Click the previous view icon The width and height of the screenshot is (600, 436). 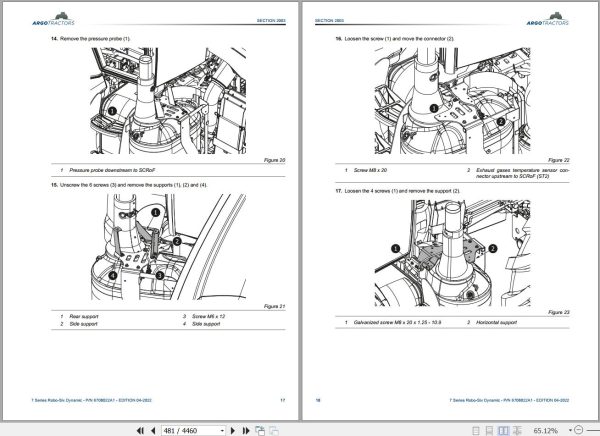tap(260, 431)
